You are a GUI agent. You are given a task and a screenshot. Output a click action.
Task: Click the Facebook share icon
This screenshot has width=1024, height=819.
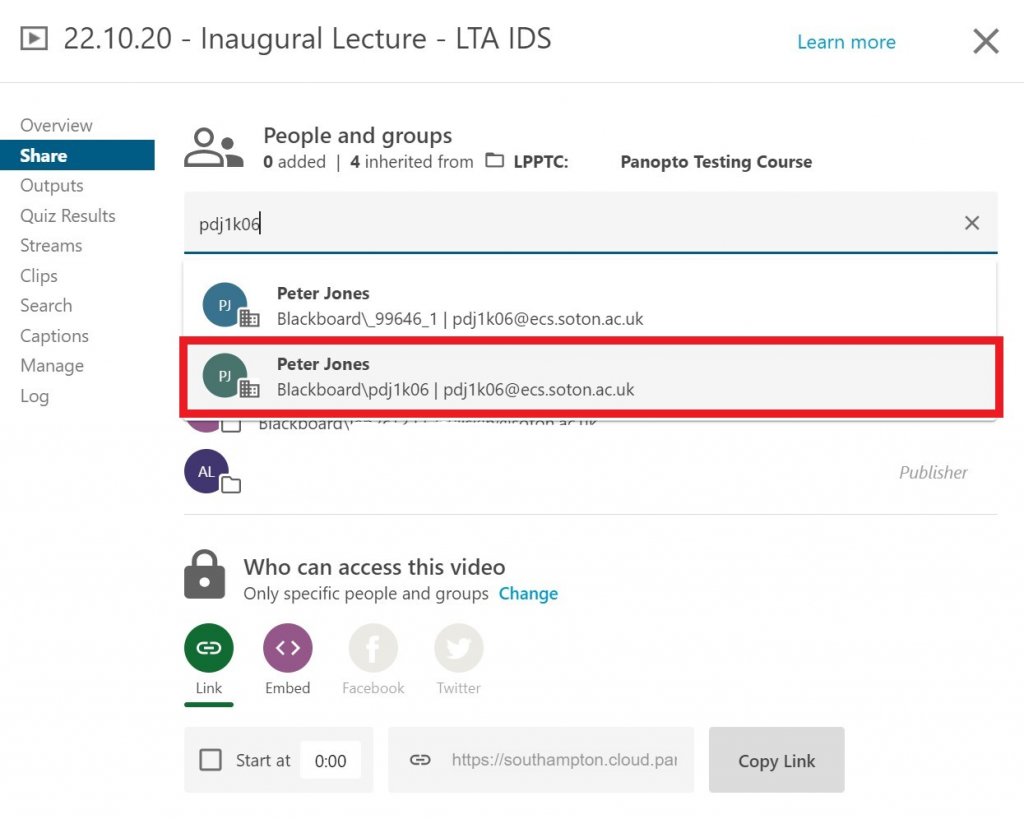pyautogui.click(x=373, y=648)
